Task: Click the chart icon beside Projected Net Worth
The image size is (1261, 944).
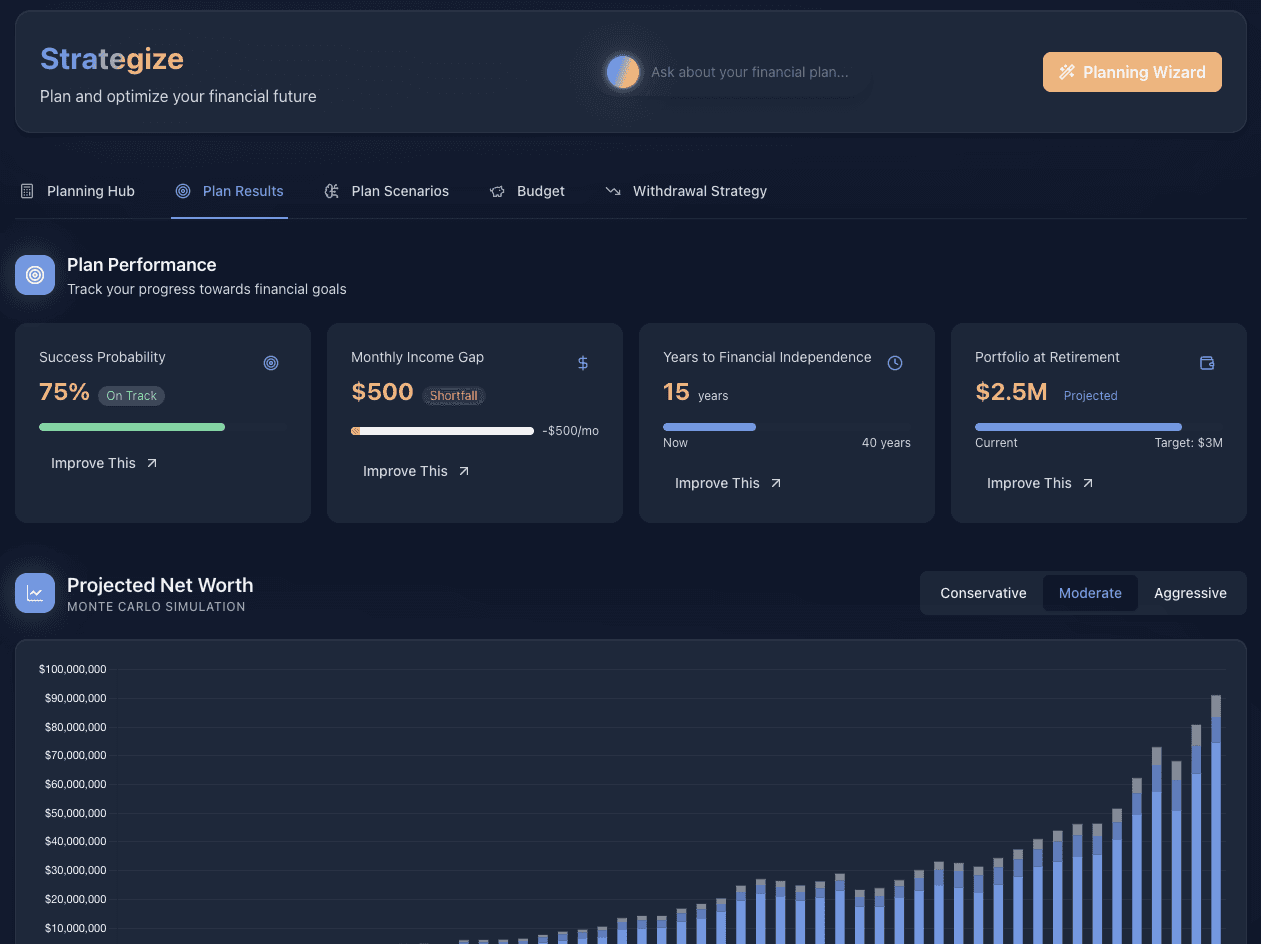Action: [x=35, y=593]
